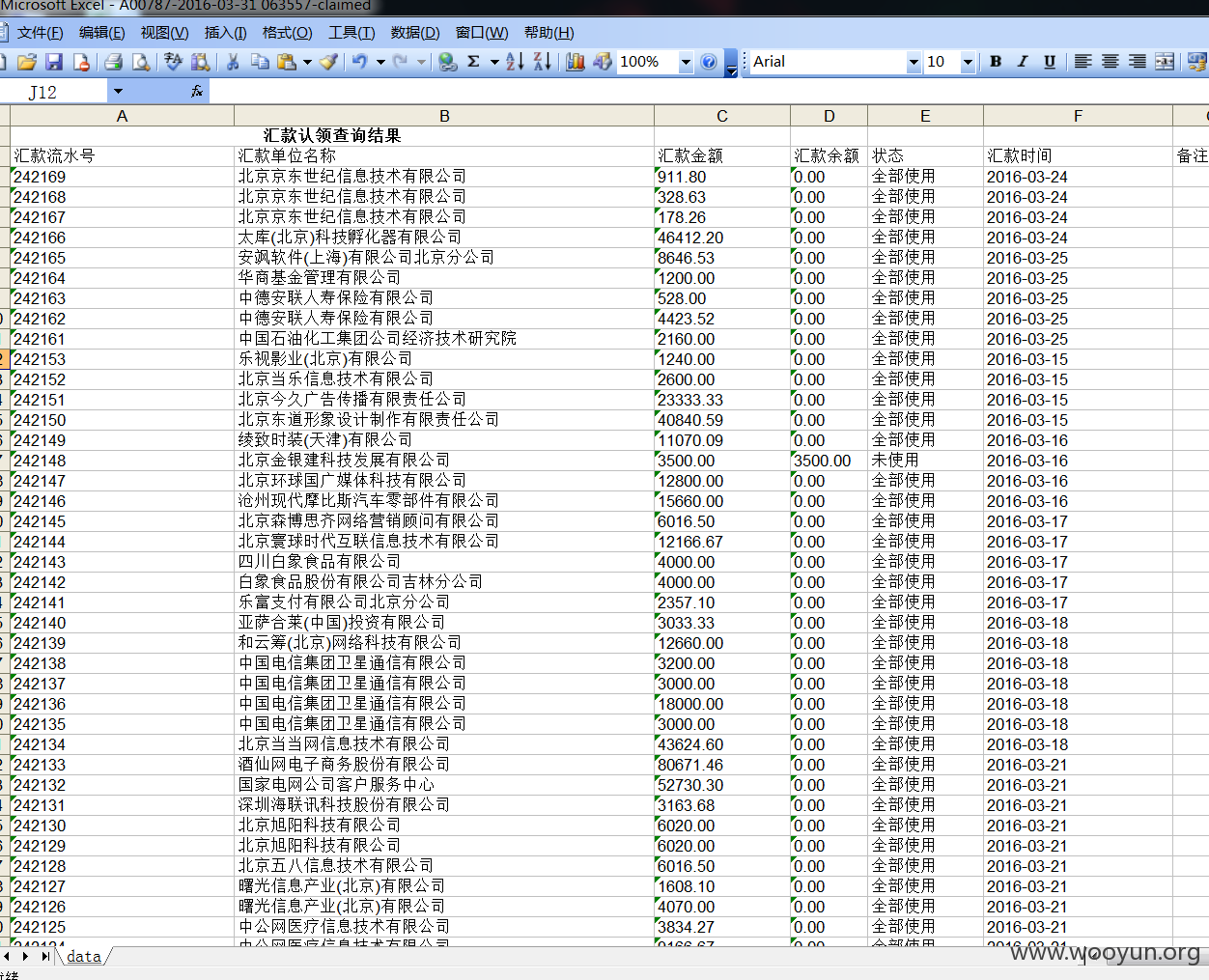Click the Name Box showing J12
1209x980 pixels.
(x=54, y=92)
